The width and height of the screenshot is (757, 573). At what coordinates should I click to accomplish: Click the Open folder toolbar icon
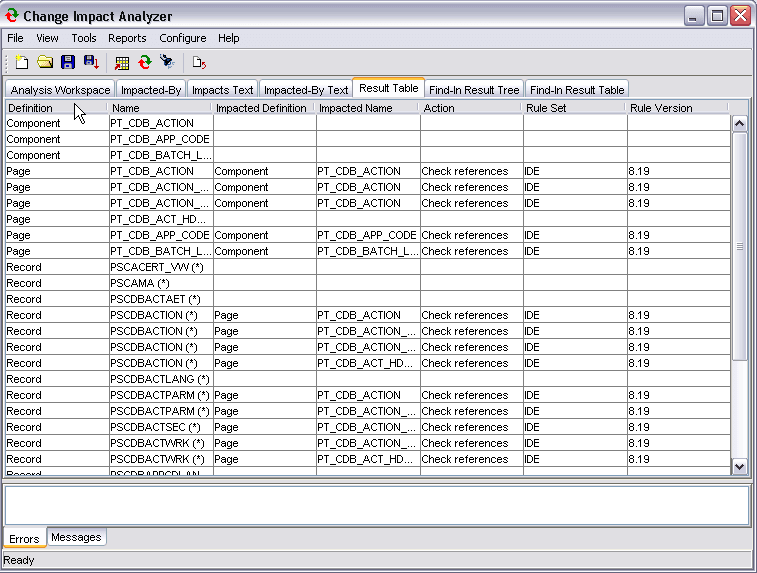click(45, 62)
